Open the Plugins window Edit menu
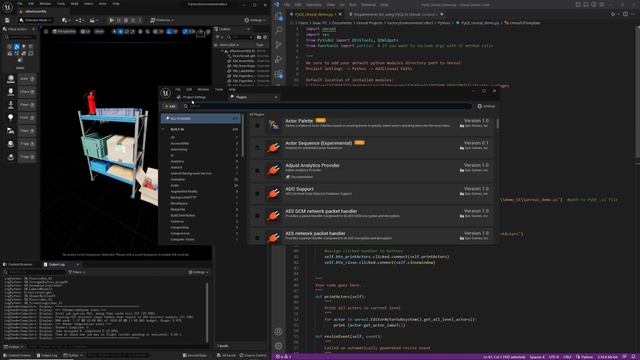 [x=189, y=89]
